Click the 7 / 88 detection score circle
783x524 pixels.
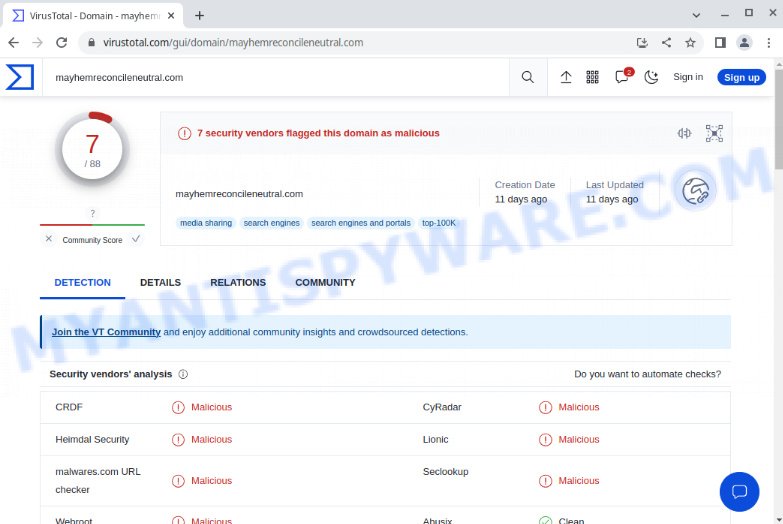(92, 149)
